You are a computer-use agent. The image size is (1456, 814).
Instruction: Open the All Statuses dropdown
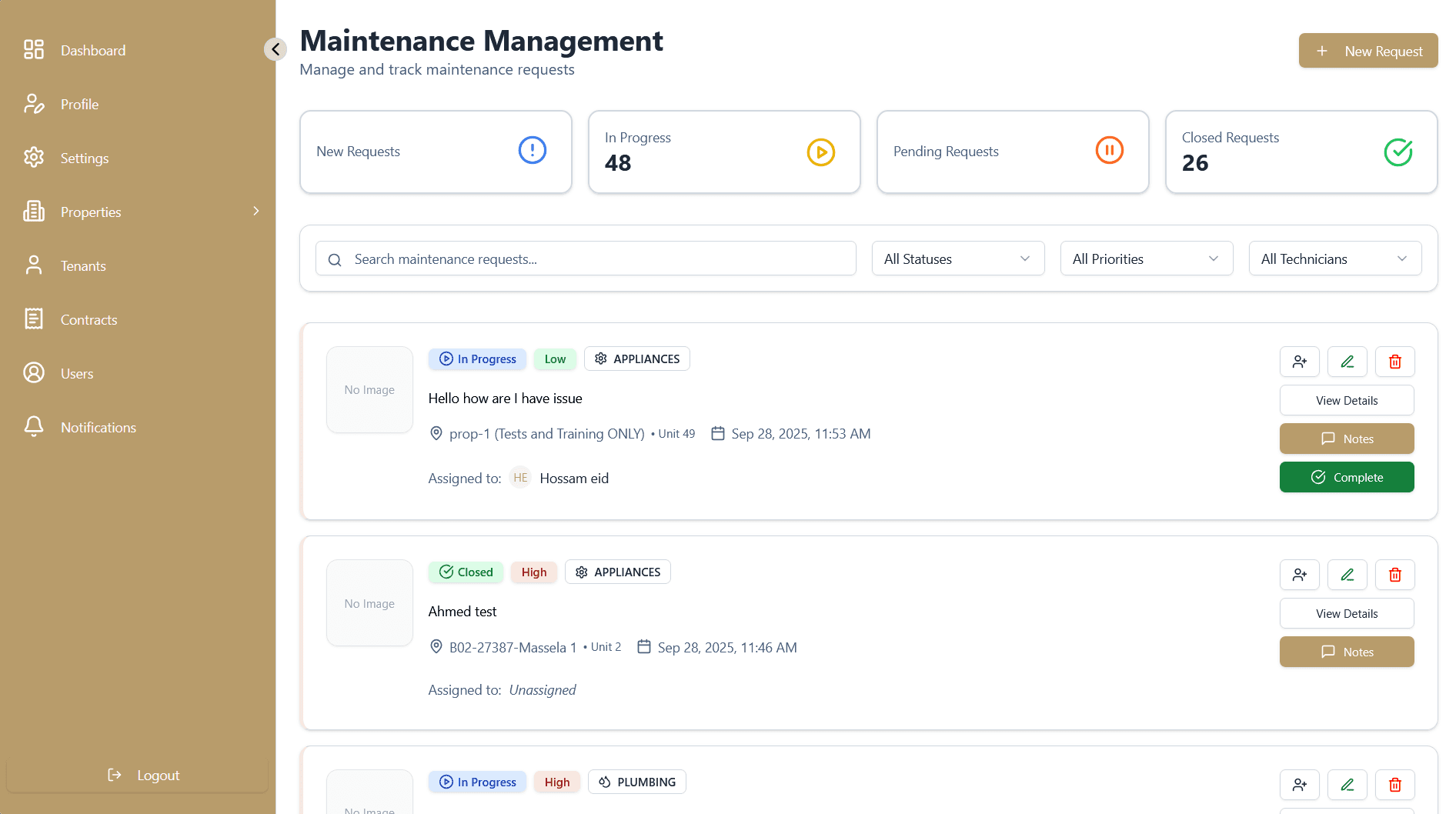click(x=957, y=259)
